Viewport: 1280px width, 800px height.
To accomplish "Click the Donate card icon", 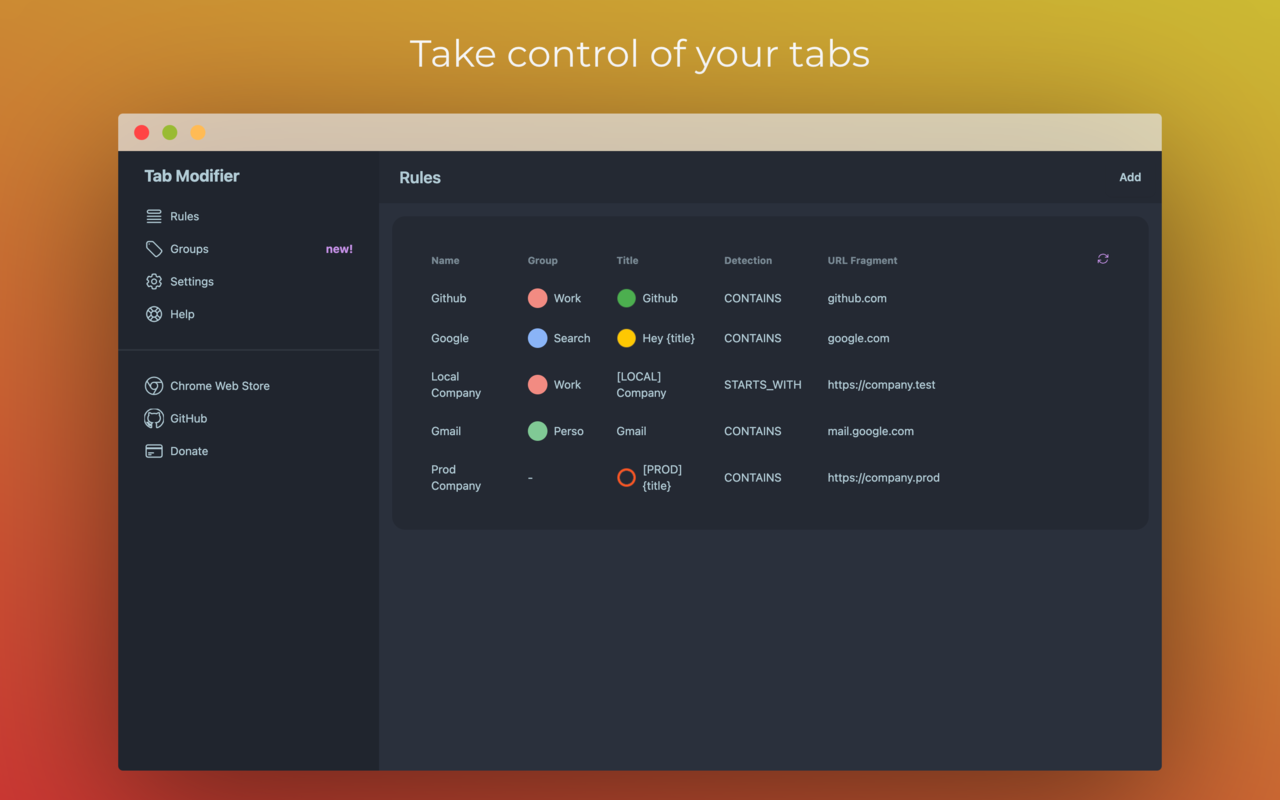I will point(154,451).
